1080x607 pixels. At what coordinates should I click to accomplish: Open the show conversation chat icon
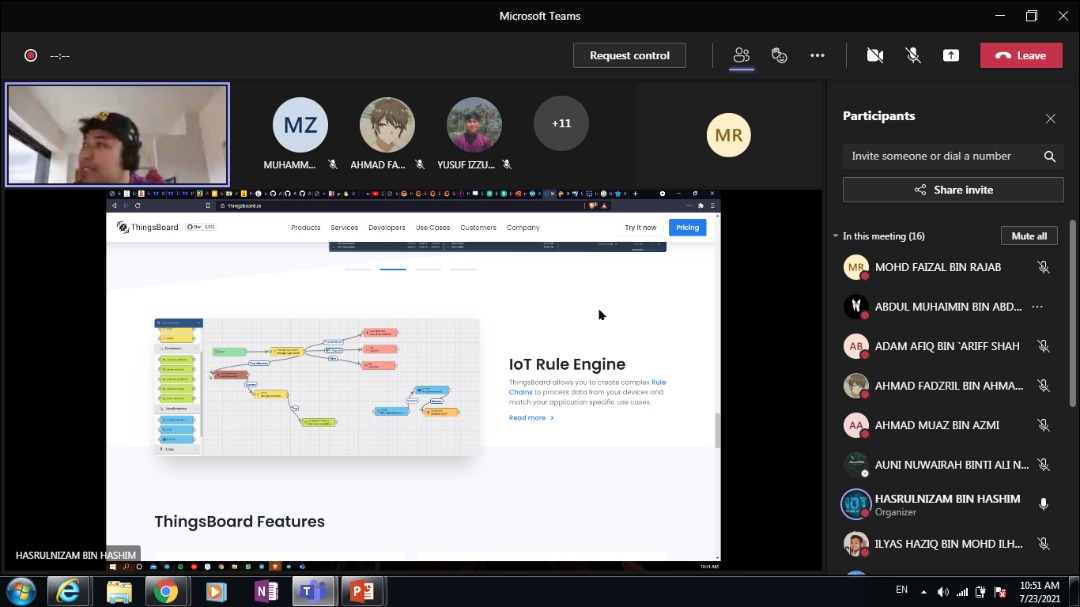779,56
